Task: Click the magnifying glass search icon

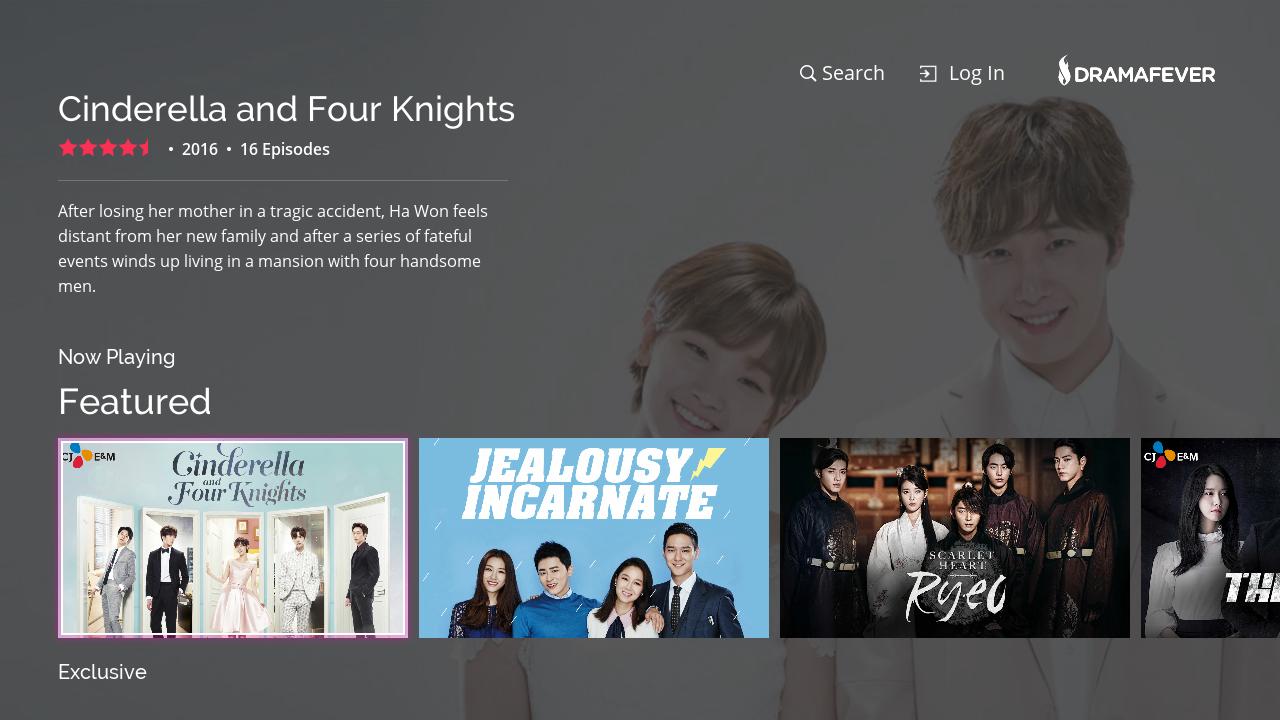Action: pyautogui.click(x=808, y=73)
